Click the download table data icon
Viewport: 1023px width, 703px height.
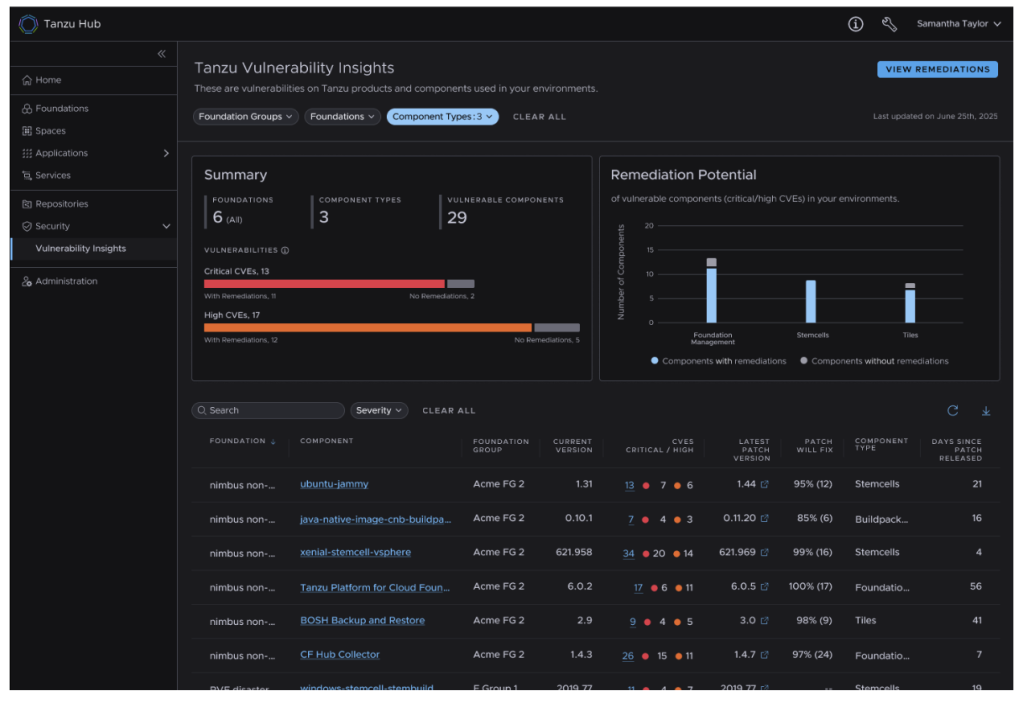[986, 411]
